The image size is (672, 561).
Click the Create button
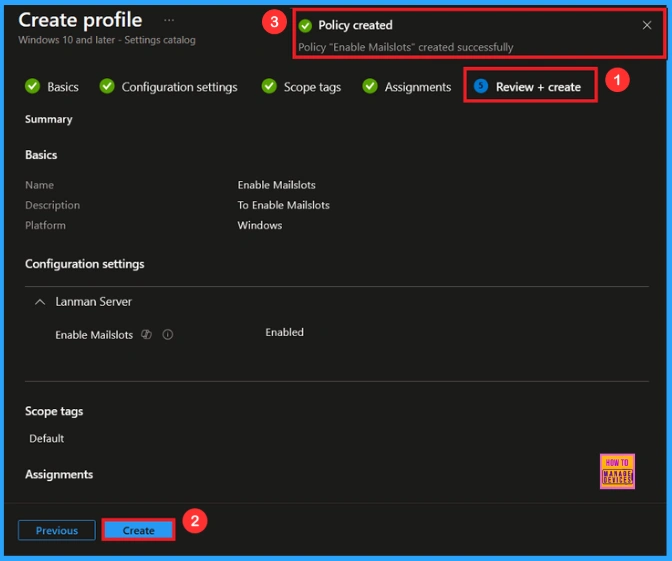(139, 530)
